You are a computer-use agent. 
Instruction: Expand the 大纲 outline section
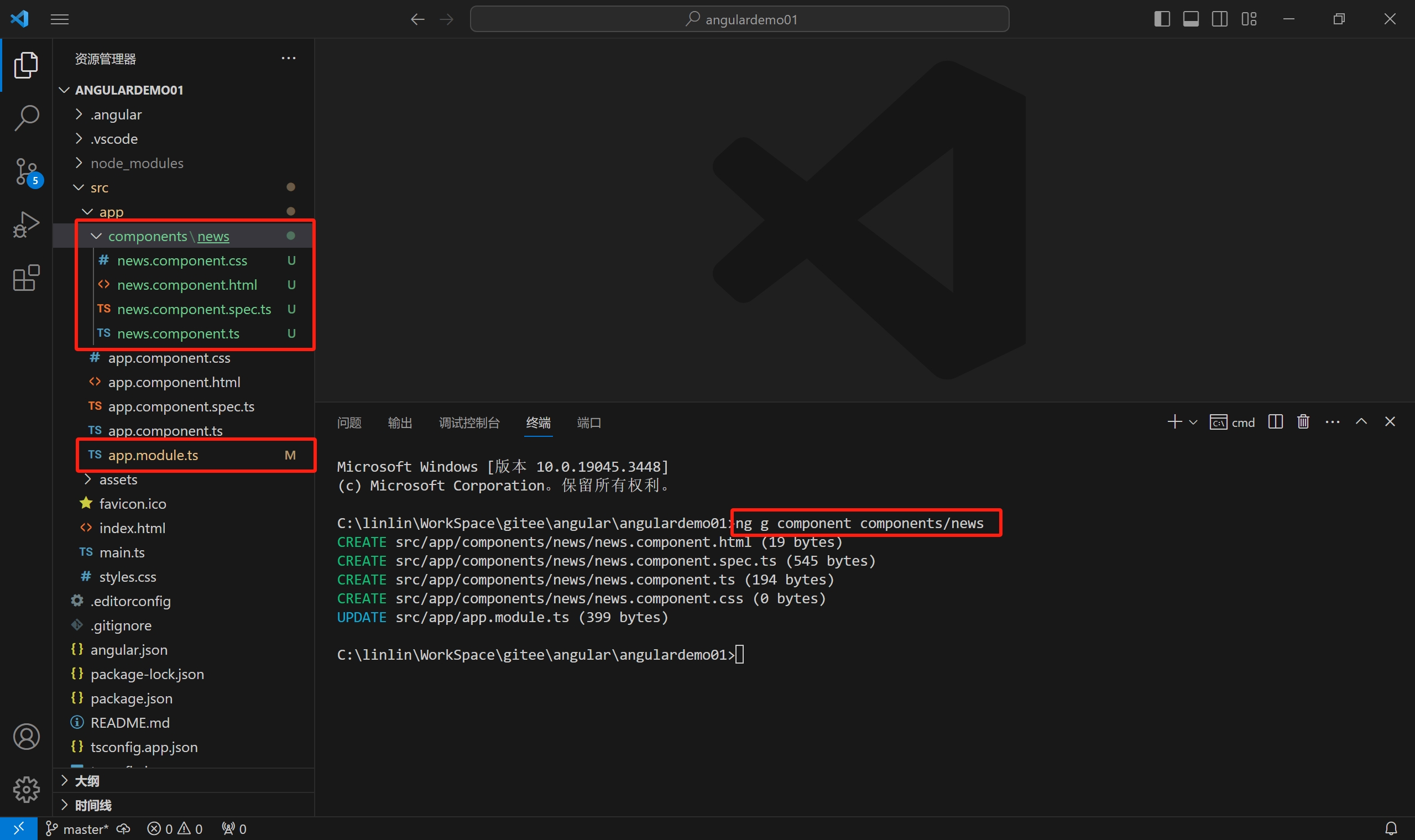point(87,781)
